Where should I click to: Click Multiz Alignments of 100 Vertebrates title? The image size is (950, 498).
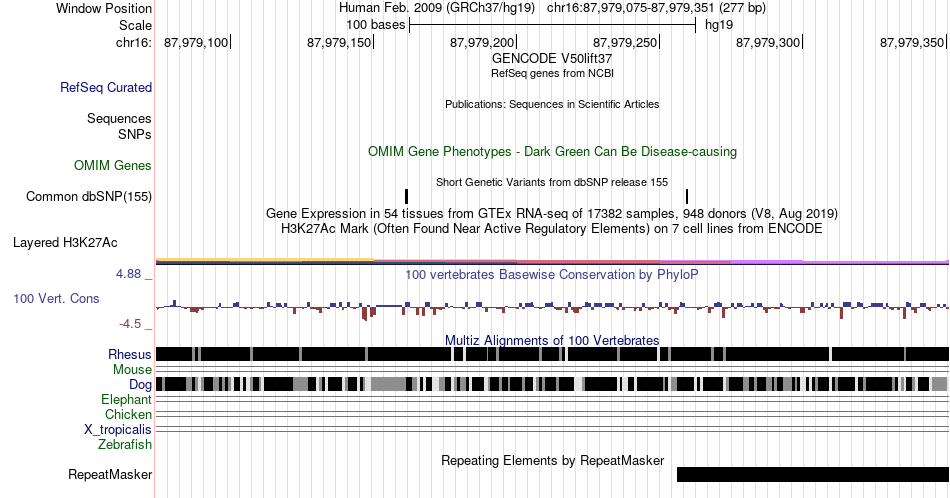552,340
